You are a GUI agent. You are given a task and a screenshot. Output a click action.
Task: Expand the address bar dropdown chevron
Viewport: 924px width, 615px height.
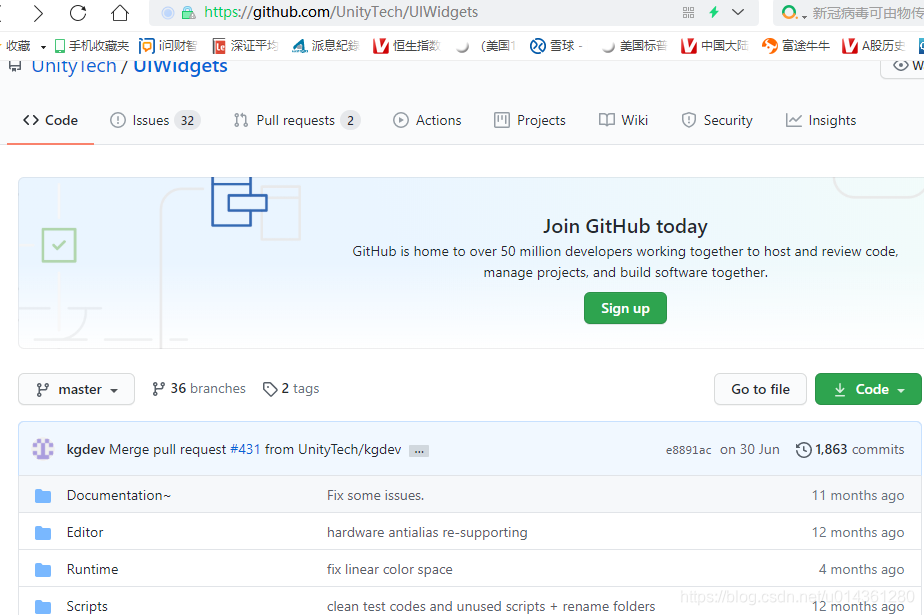click(738, 12)
